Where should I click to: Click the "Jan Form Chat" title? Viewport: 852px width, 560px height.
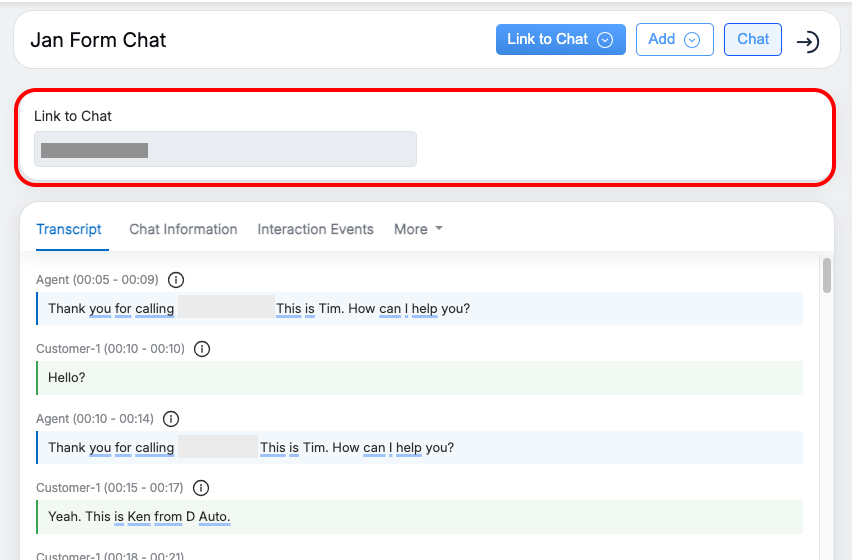(x=98, y=41)
